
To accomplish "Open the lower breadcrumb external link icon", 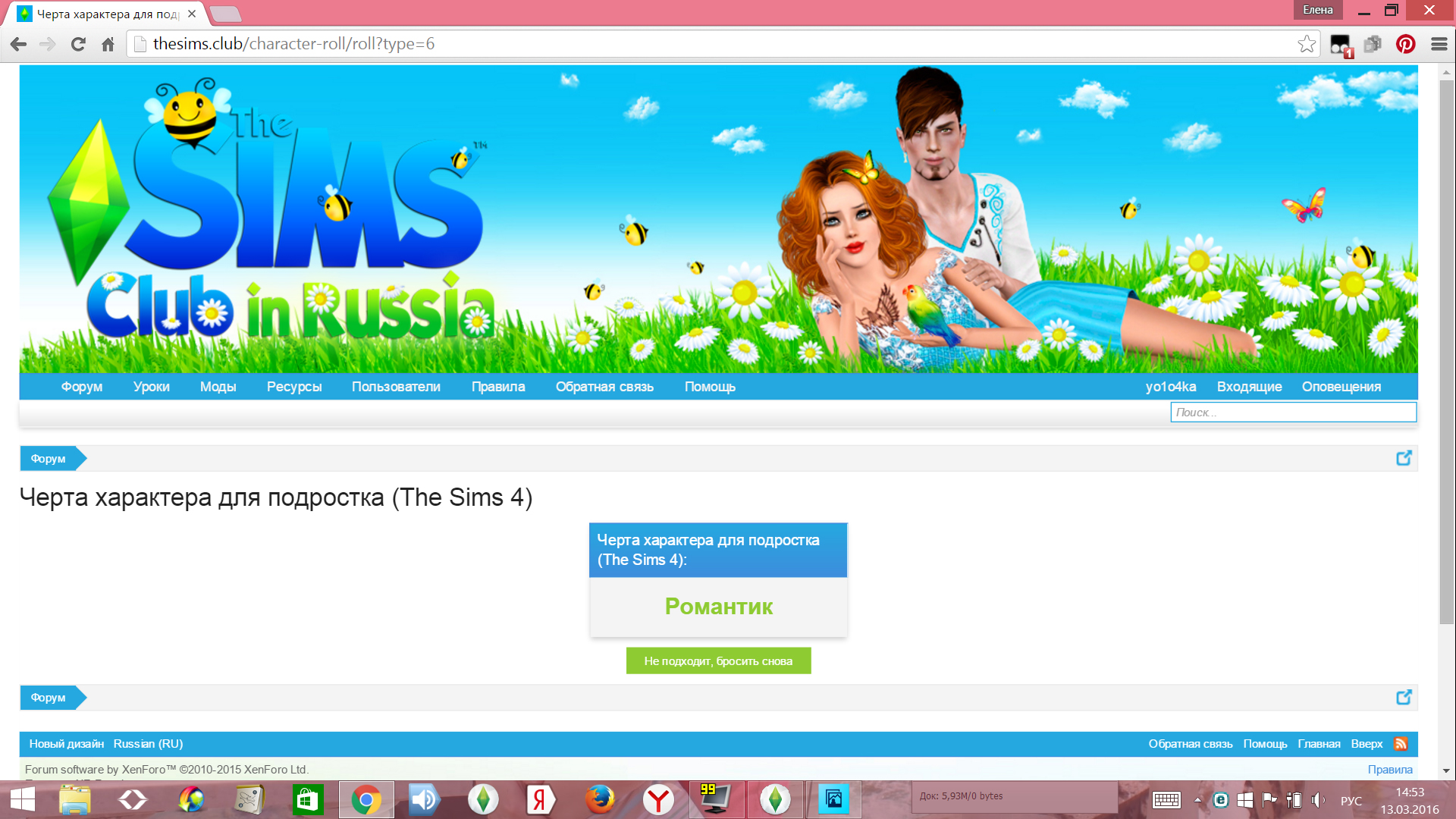I will 1404,697.
